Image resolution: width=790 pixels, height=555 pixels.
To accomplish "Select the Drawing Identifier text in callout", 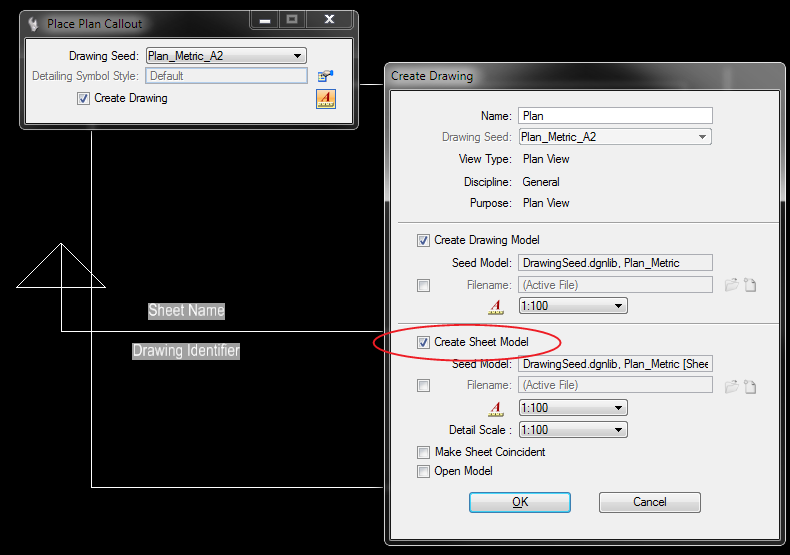I will click(x=186, y=351).
